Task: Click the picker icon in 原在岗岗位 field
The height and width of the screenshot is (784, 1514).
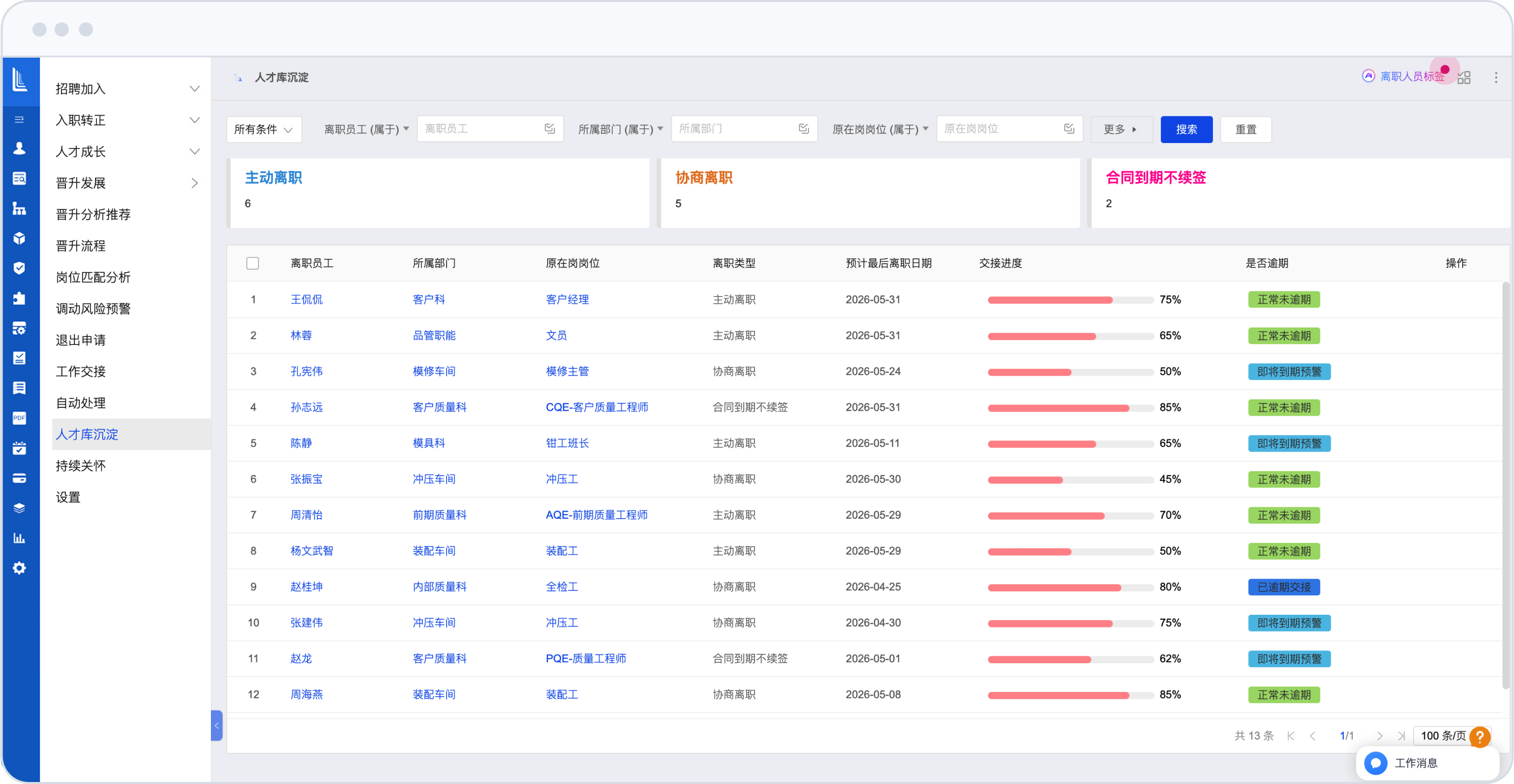Action: point(1069,129)
